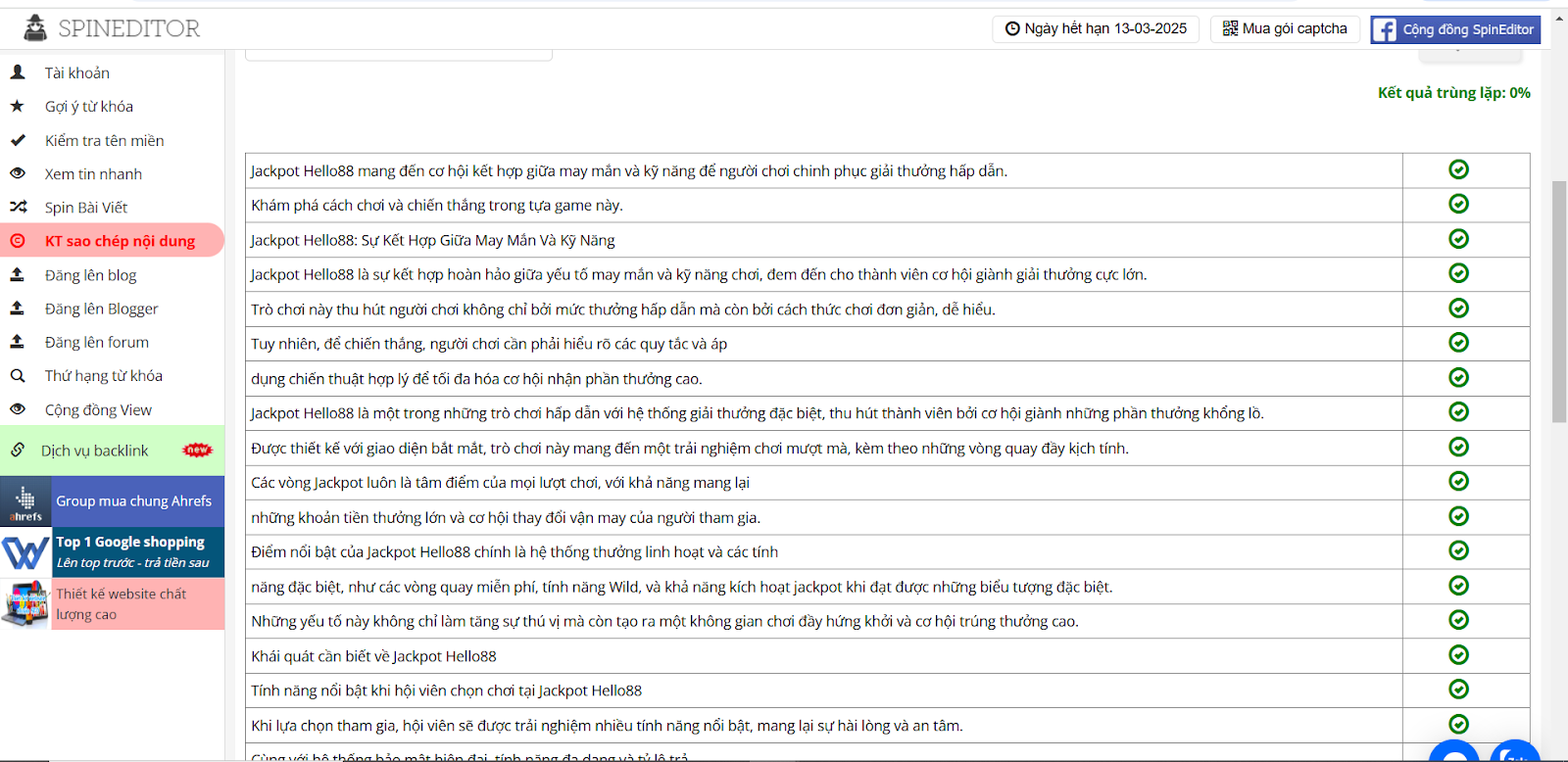This screenshot has width=1568, height=762.
Task: Click the magnifier icon for Thứ hạng từ khóa
Action: pos(18,375)
